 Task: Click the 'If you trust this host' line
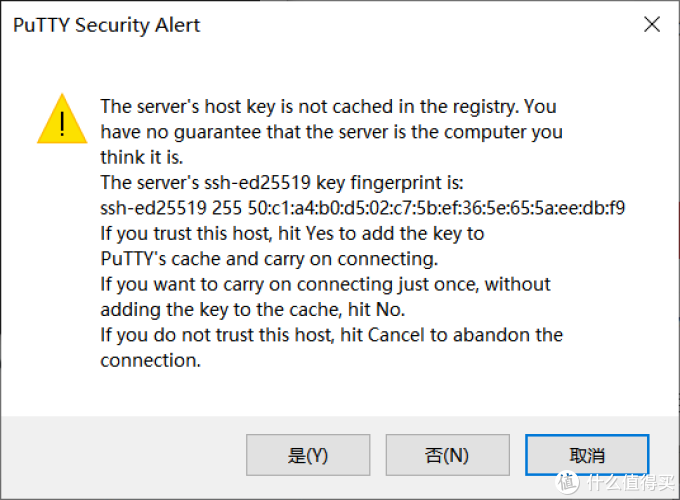point(292,234)
